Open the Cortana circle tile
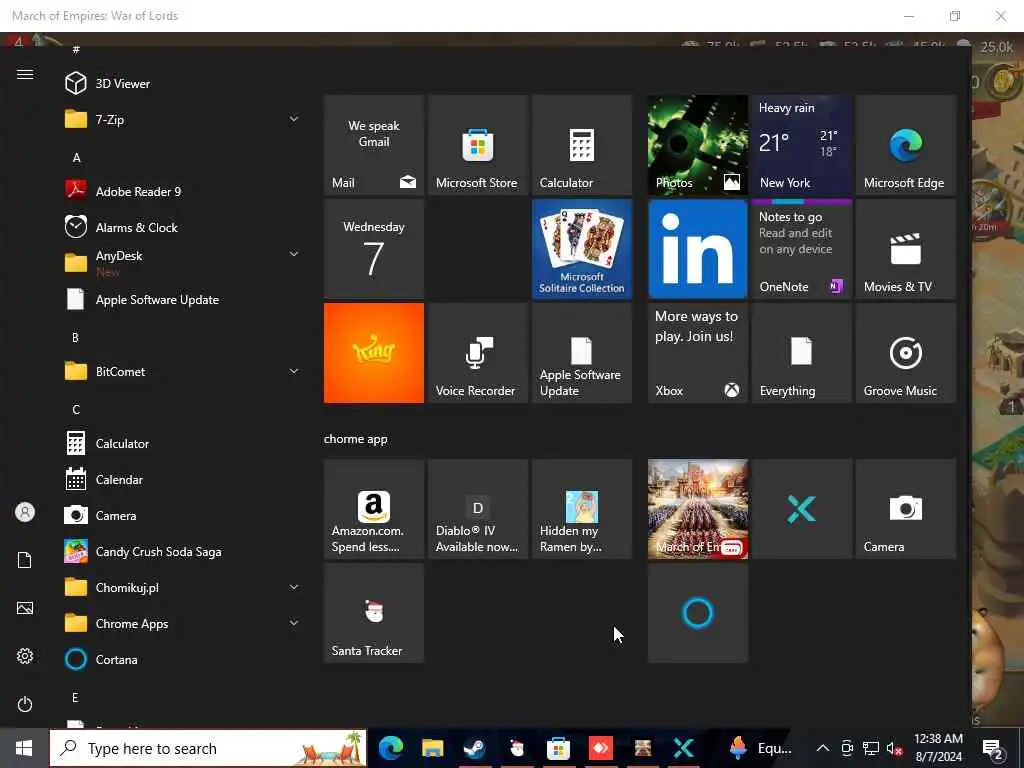This screenshot has height=768, width=1024. (697, 613)
